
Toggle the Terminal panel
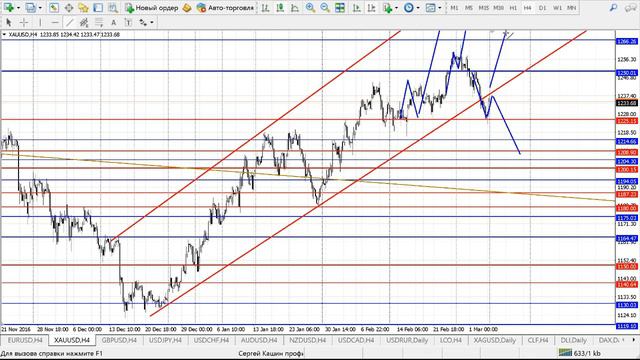pos(98,7)
